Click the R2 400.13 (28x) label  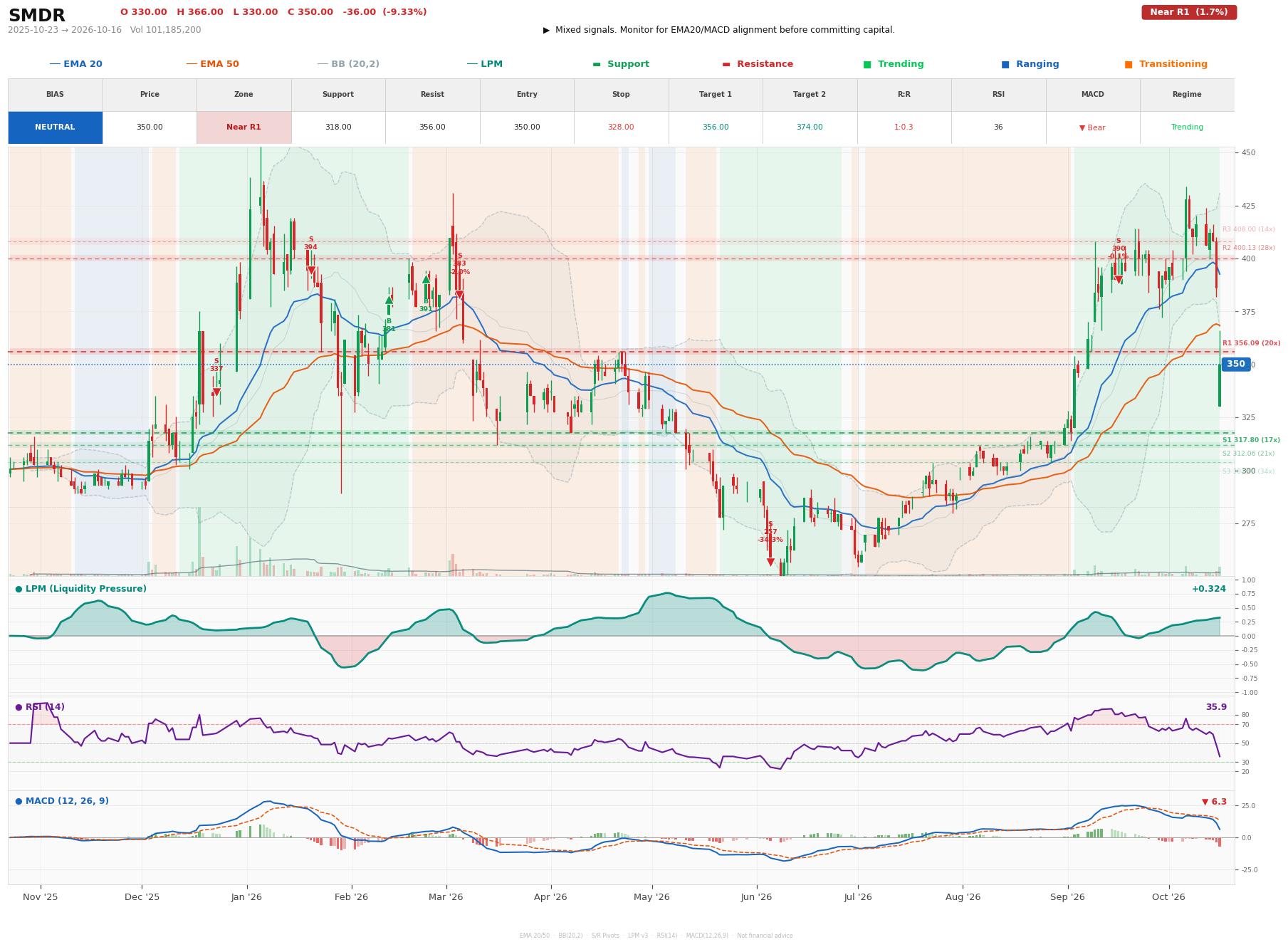tap(1248, 248)
